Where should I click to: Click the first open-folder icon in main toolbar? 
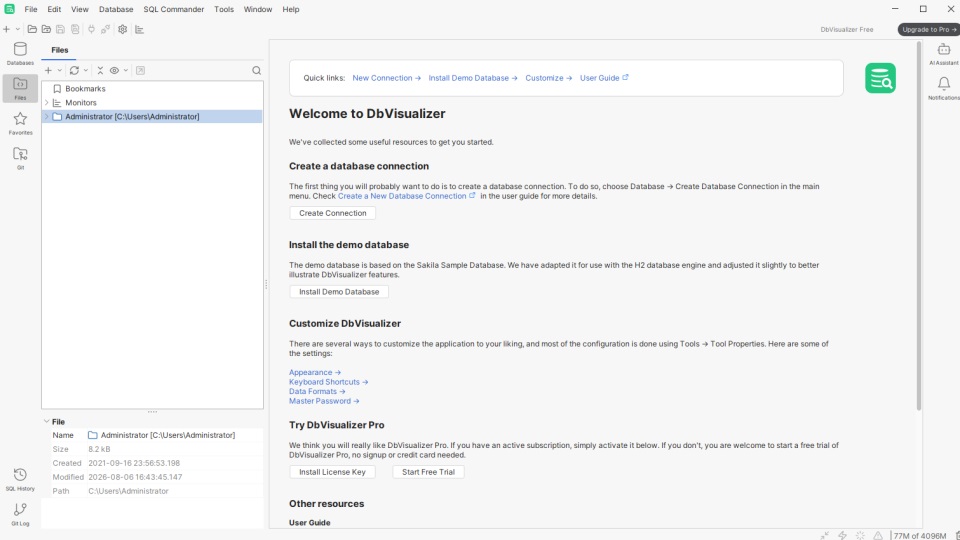[32, 29]
